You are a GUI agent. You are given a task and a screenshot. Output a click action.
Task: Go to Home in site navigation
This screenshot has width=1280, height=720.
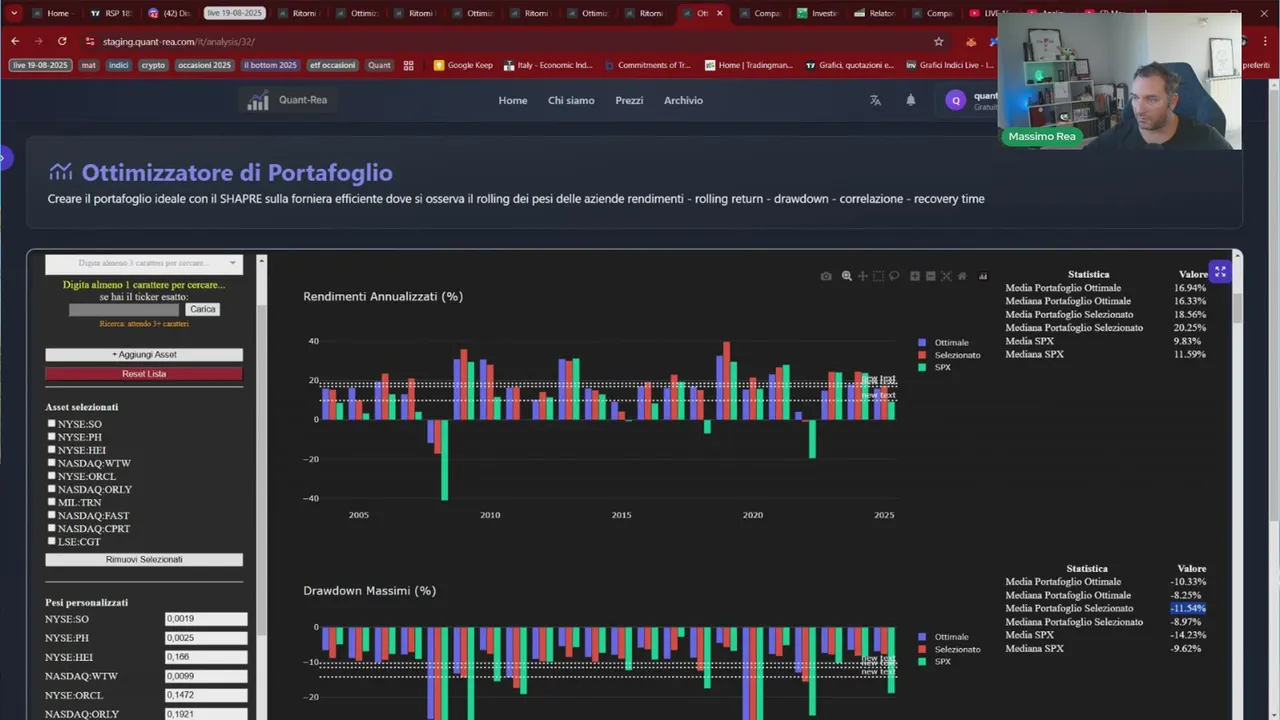pos(513,100)
